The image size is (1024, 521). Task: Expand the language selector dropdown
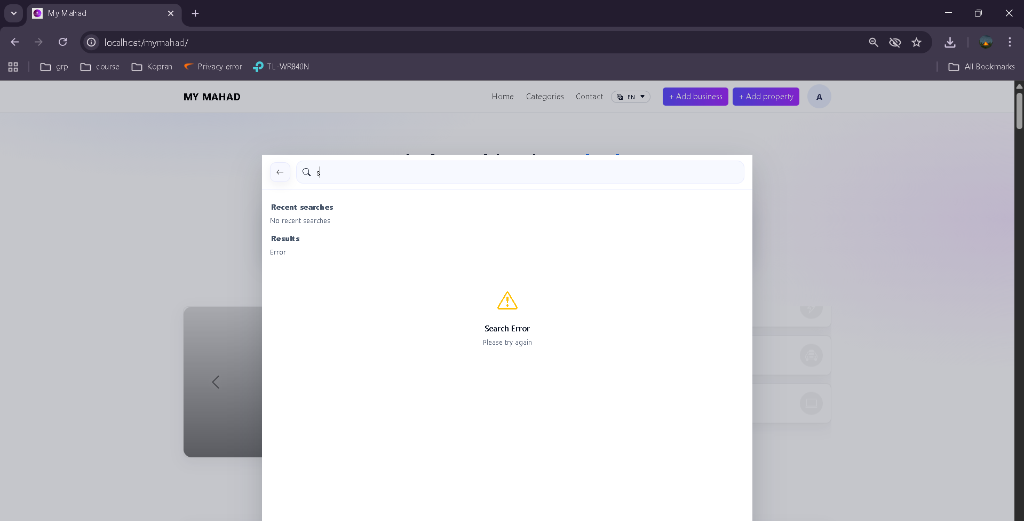tap(631, 97)
